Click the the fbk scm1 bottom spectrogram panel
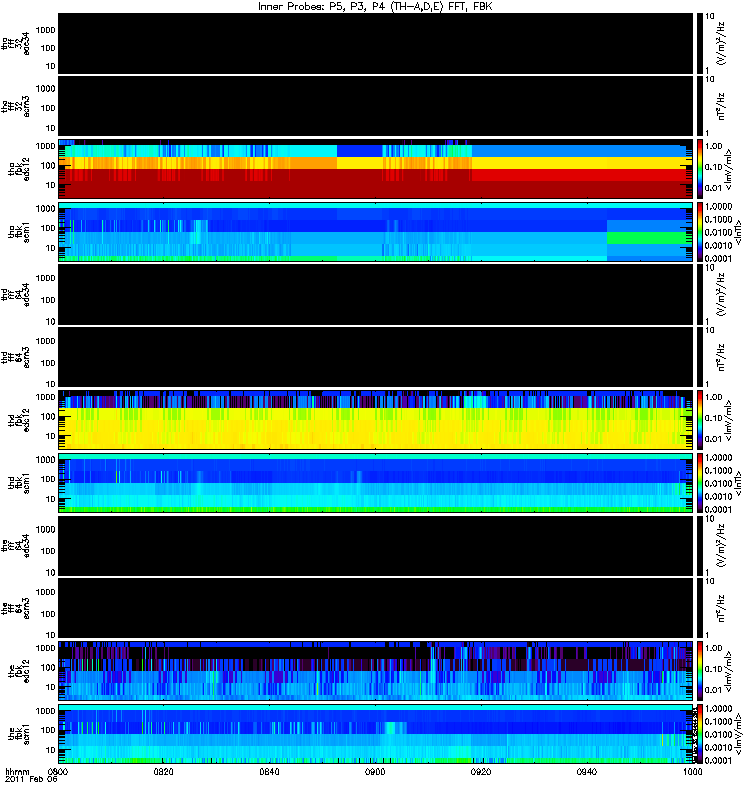The image size is (750, 800). click(375, 734)
